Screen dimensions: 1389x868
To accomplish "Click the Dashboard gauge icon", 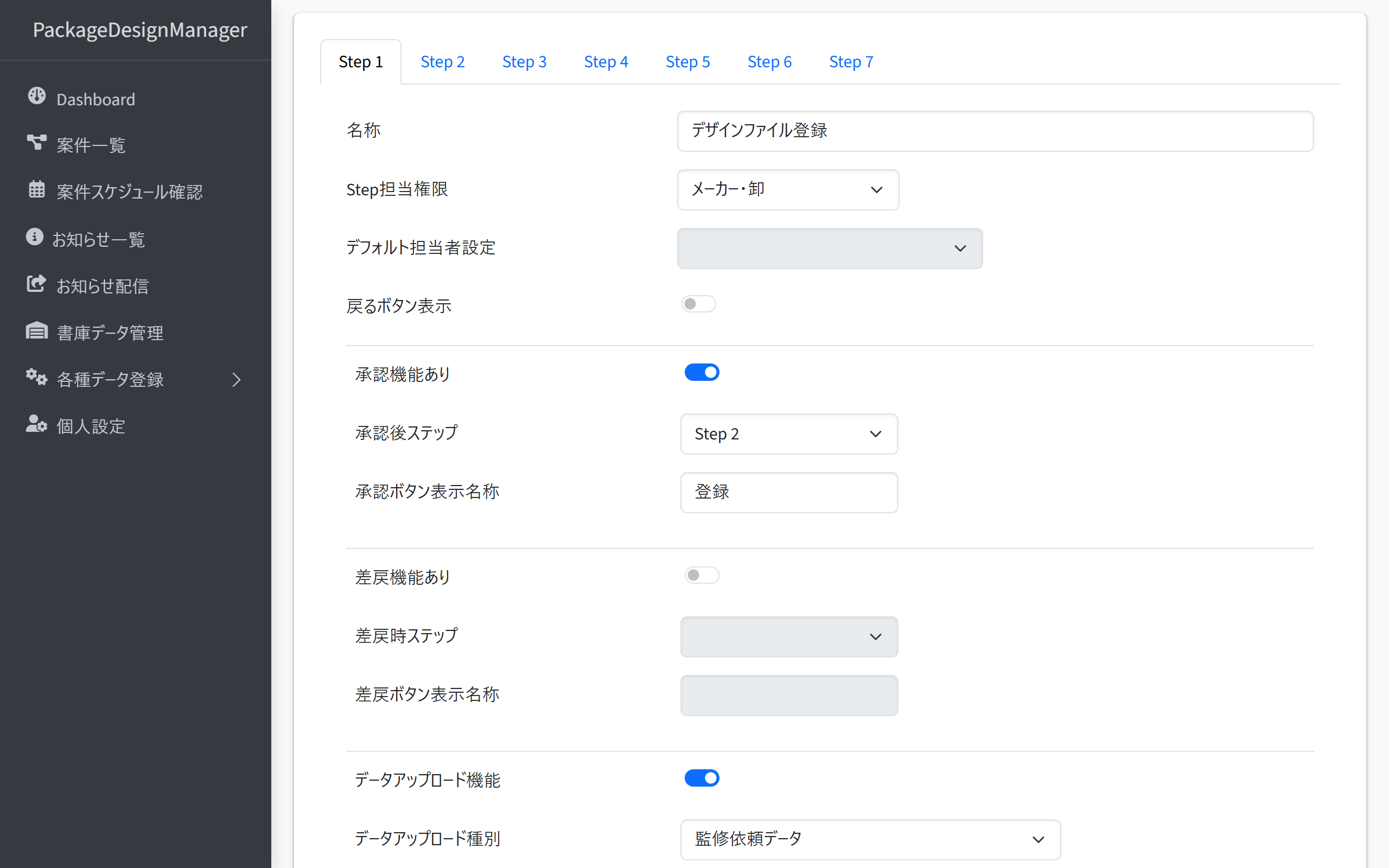I will click(37, 97).
